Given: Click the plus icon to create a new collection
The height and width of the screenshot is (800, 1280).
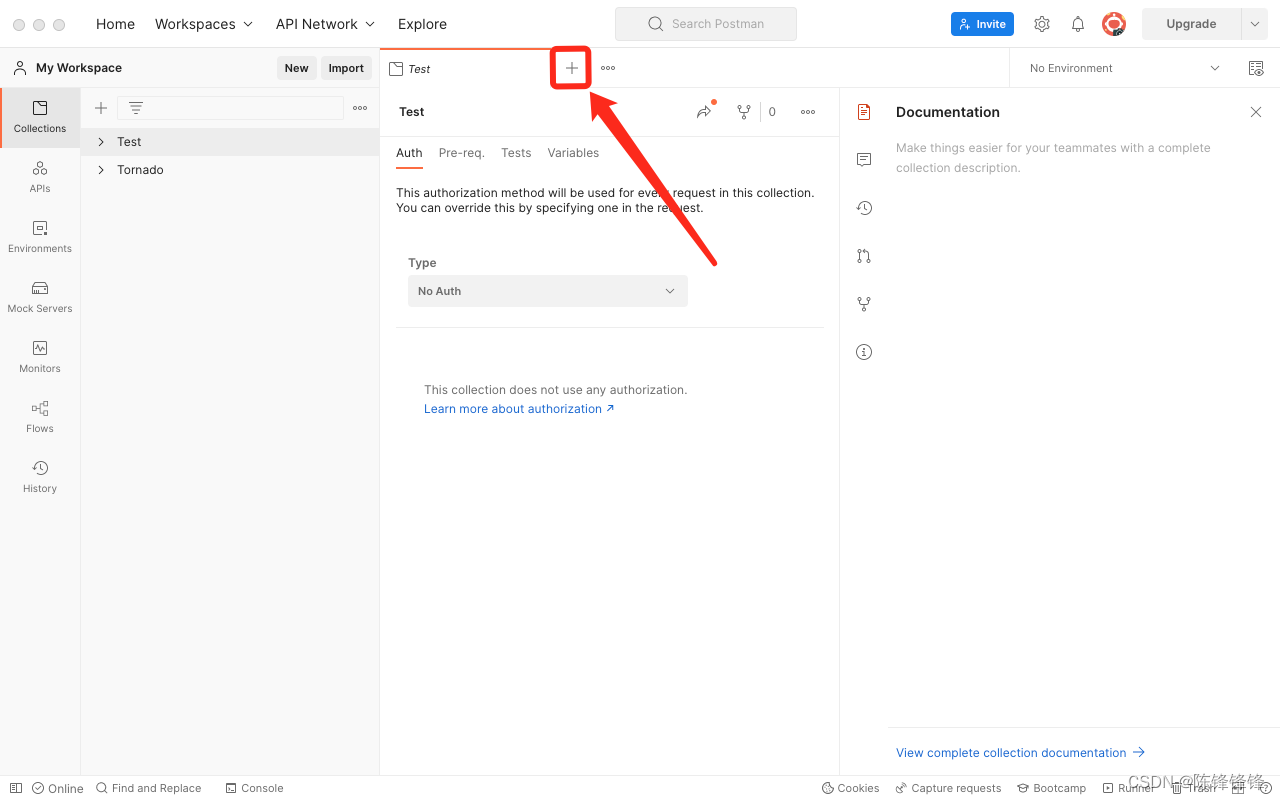Looking at the screenshot, I should 101,108.
